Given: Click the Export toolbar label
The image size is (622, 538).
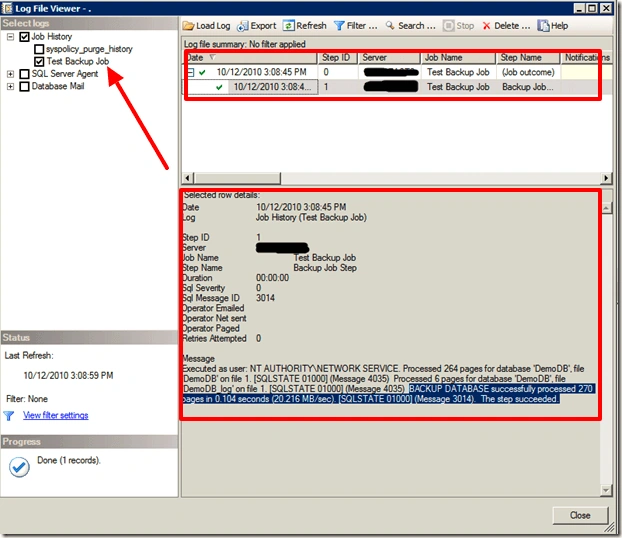Looking at the screenshot, I should click(x=263, y=26).
